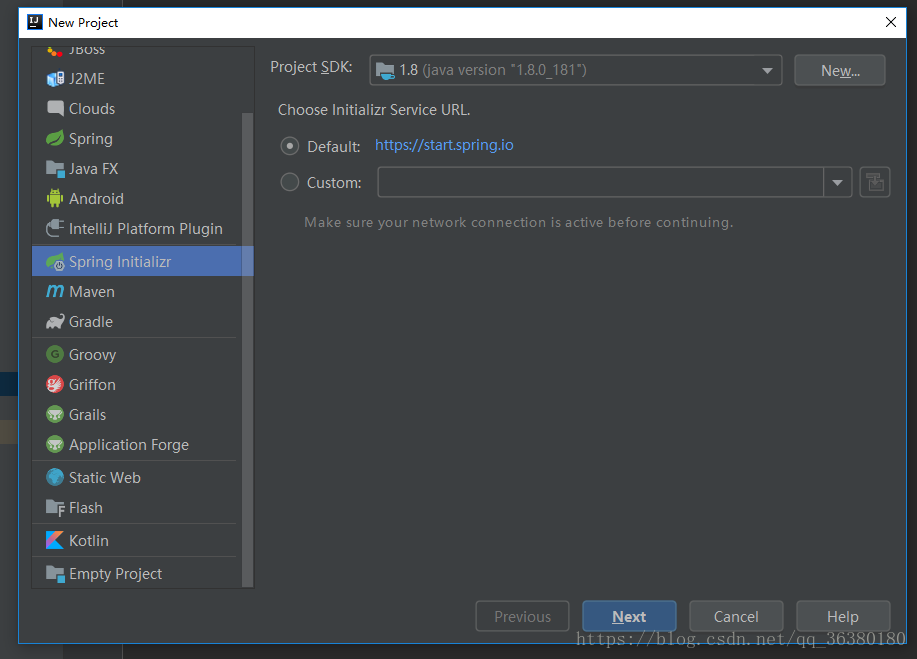Viewport: 917px width, 659px height.
Task: Click the Cancel button
Action: (x=736, y=616)
